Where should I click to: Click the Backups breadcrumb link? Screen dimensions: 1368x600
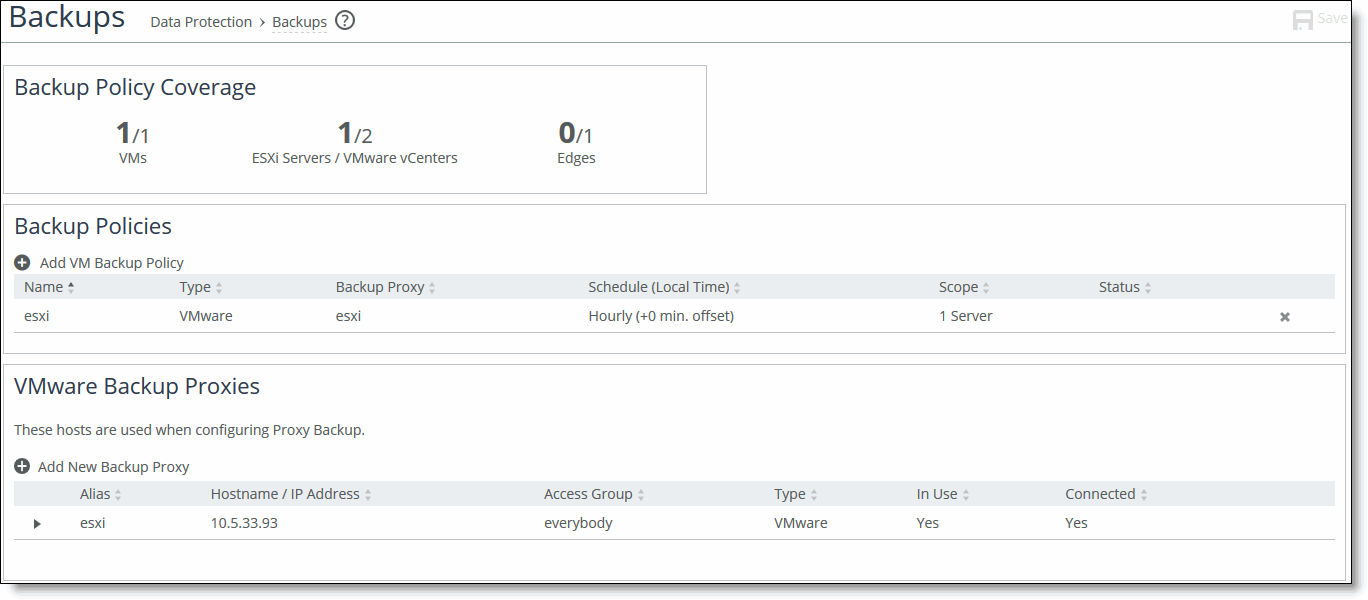click(299, 21)
